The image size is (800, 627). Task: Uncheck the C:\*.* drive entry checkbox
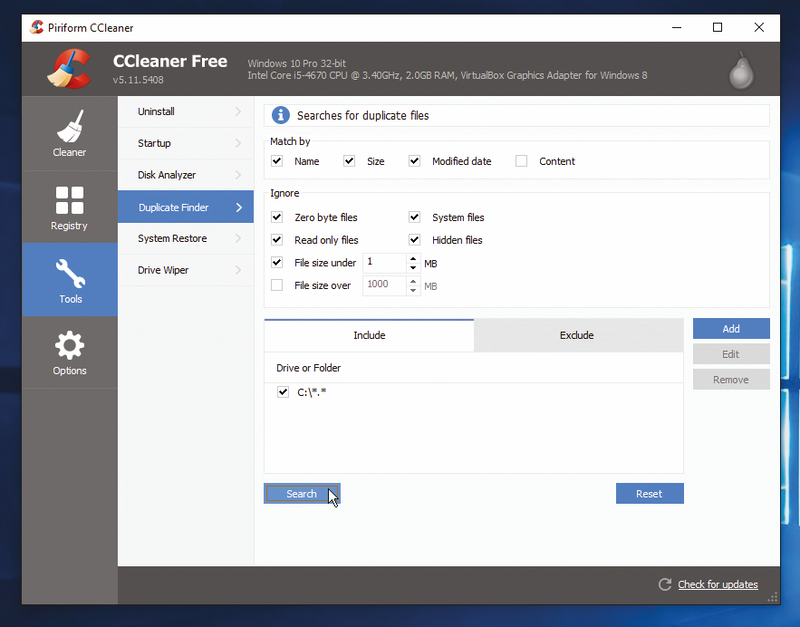coord(283,392)
